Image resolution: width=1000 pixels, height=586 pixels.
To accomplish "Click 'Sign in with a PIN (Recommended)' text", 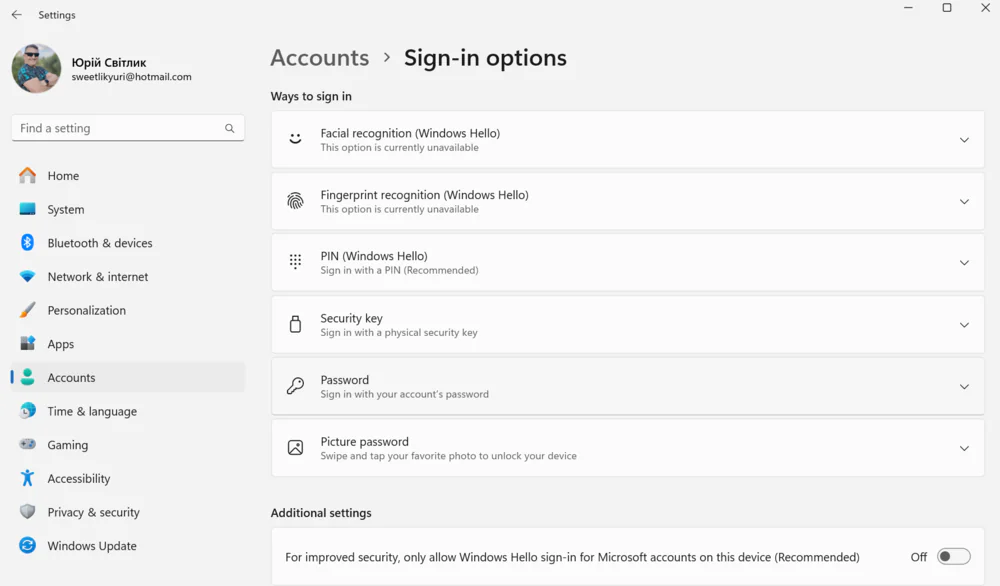I will 399,270.
